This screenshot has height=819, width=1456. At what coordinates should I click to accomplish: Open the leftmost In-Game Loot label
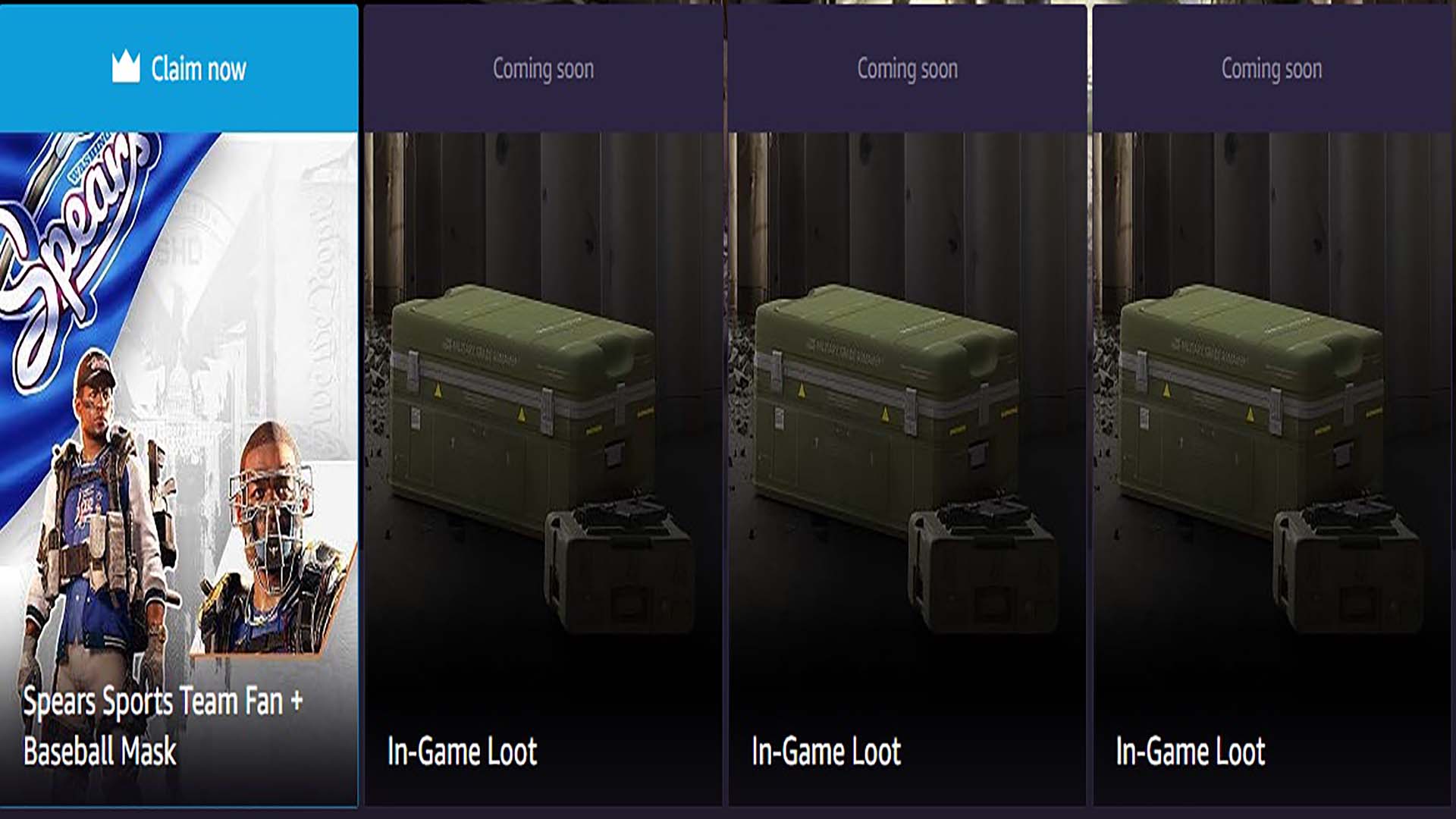(x=462, y=752)
